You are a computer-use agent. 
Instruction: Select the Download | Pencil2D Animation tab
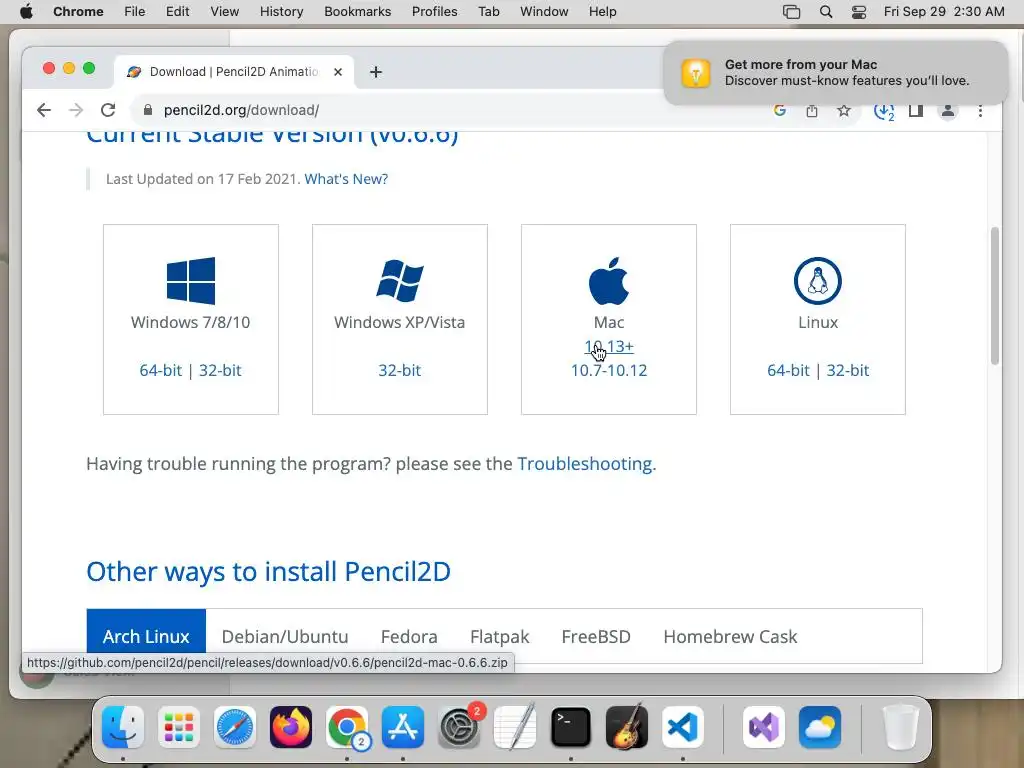click(x=234, y=72)
